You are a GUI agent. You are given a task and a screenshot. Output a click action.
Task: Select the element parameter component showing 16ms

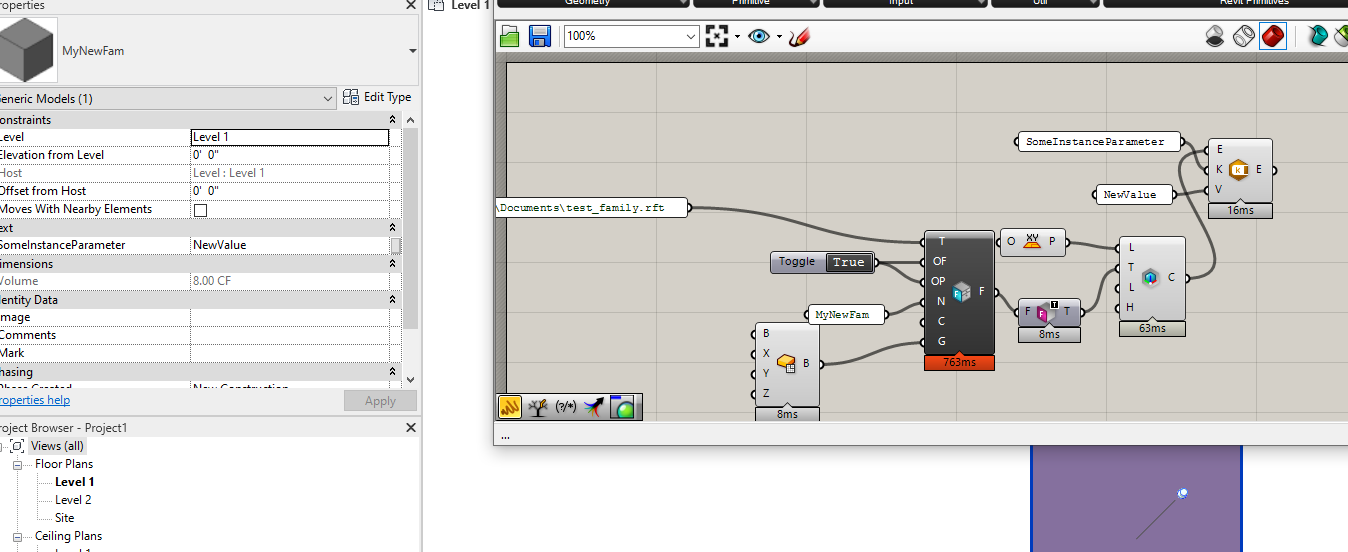[1240, 170]
